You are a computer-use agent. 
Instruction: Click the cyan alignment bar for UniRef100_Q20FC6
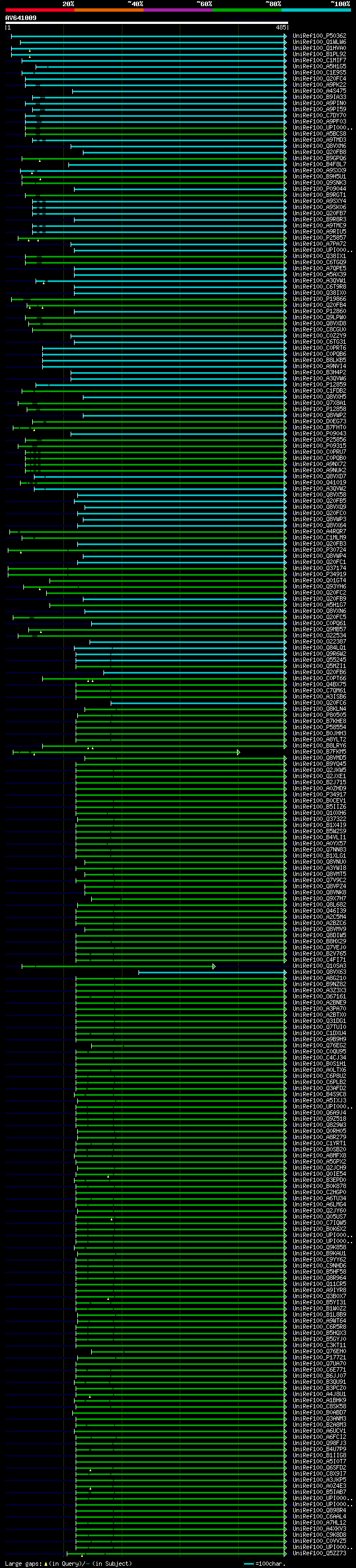click(x=198, y=703)
